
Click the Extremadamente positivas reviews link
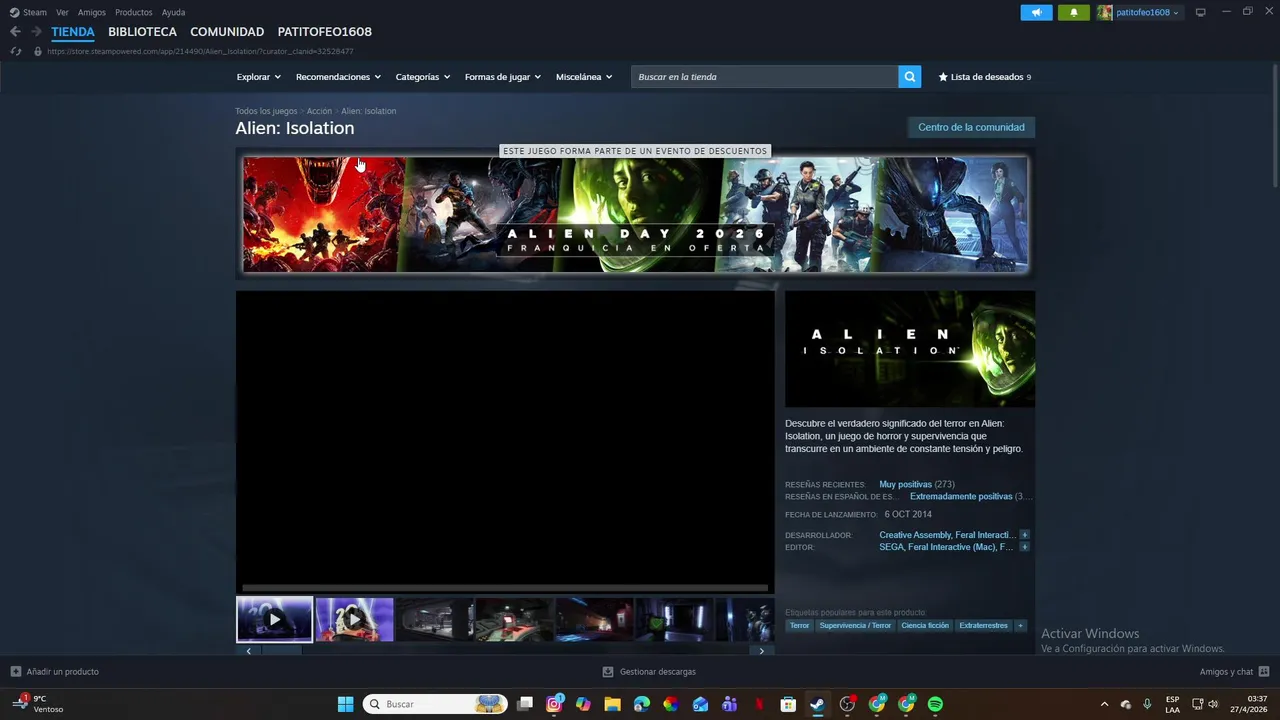point(961,496)
